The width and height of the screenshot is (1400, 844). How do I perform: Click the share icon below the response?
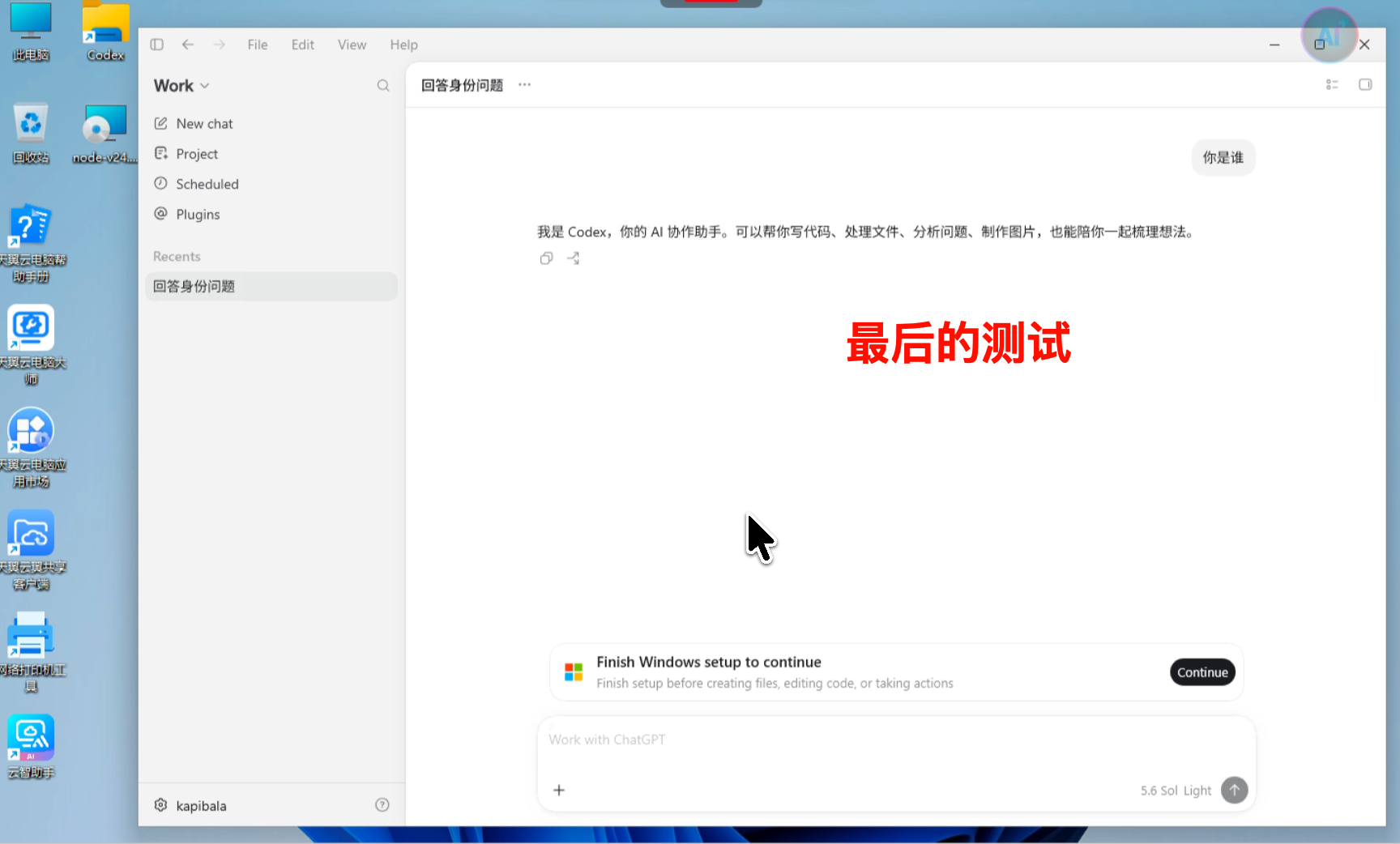coord(574,258)
